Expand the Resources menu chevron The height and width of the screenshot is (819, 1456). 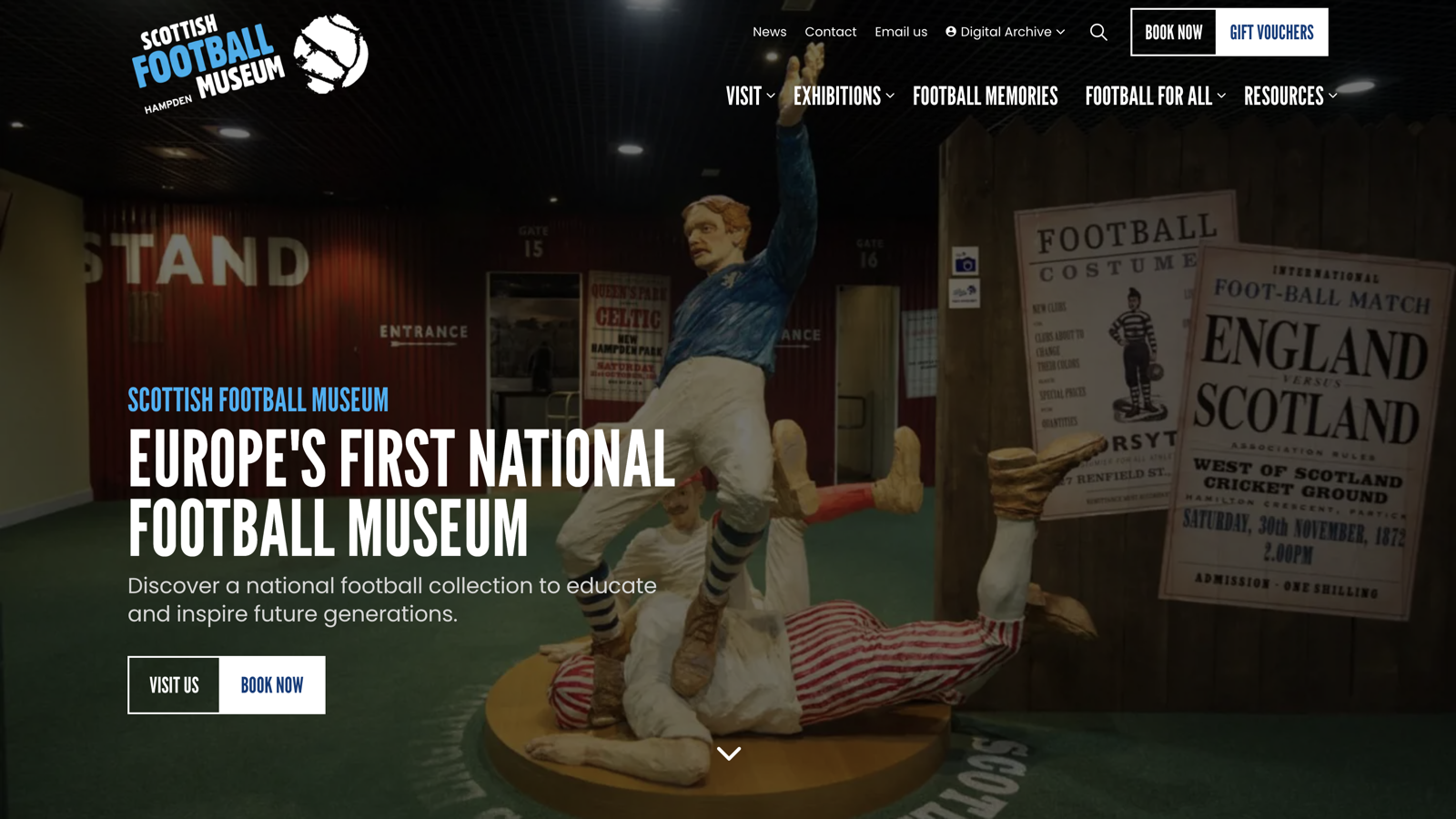(x=1332, y=96)
